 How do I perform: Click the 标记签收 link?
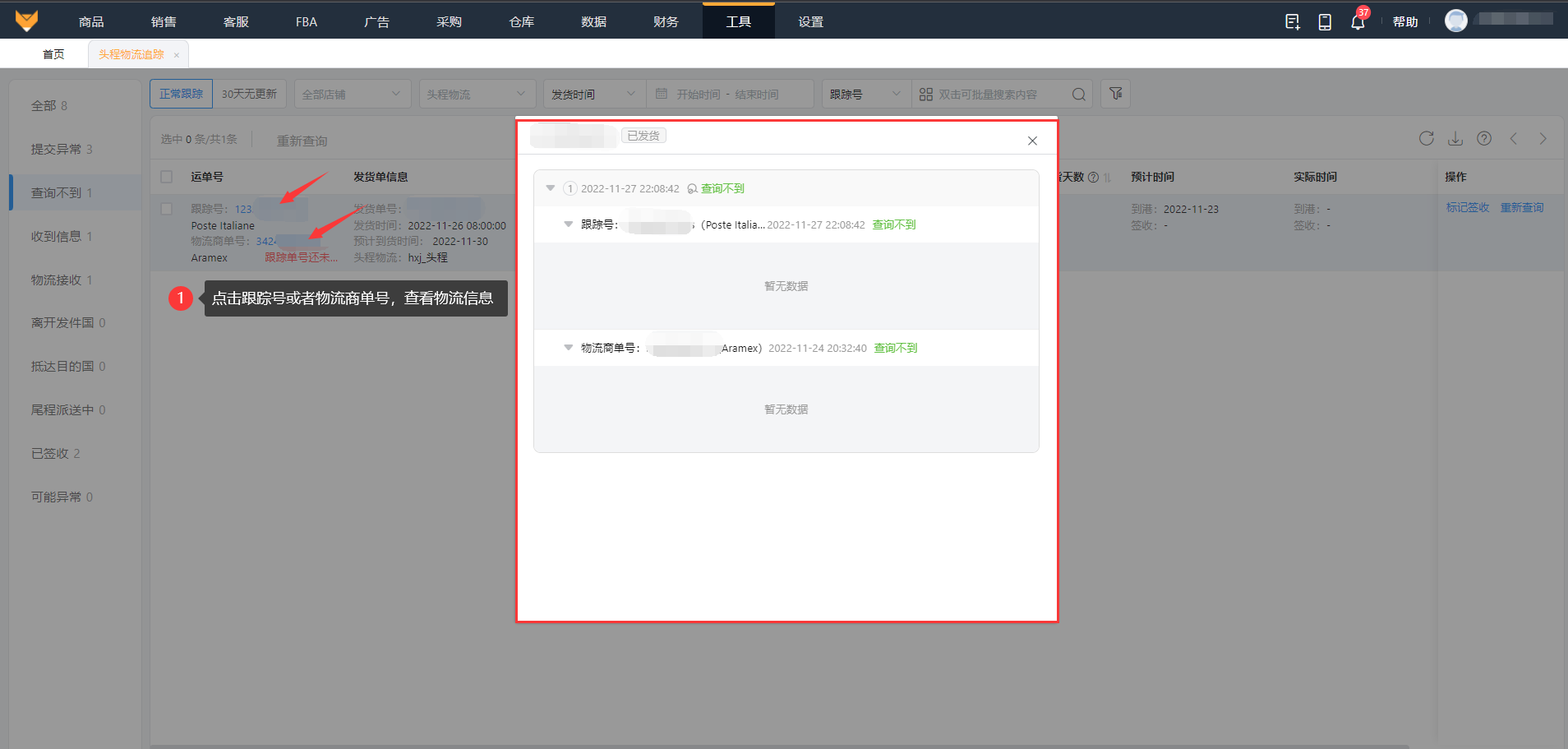click(x=1468, y=208)
